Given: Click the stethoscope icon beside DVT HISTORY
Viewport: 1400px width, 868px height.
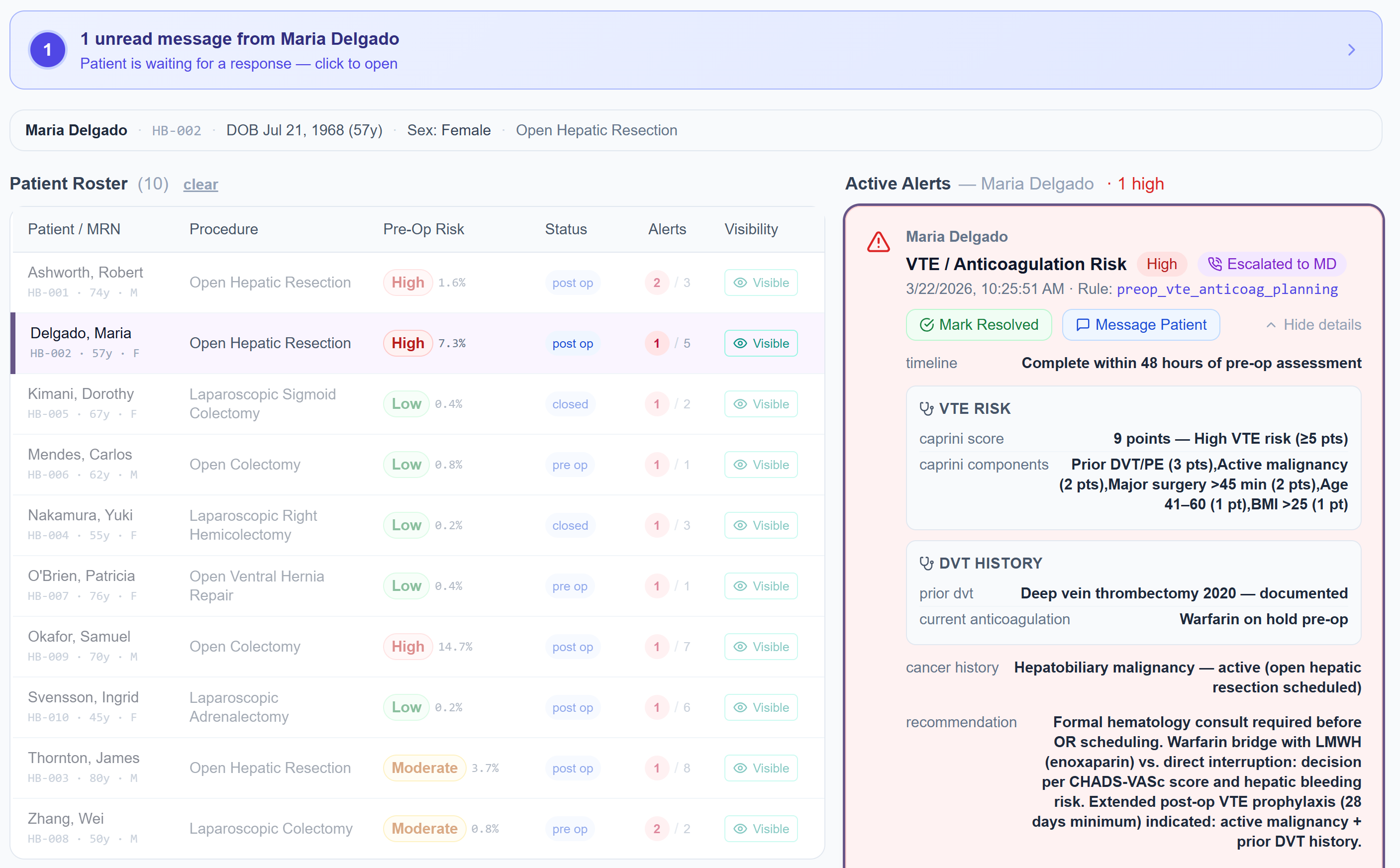Looking at the screenshot, I should [926, 563].
